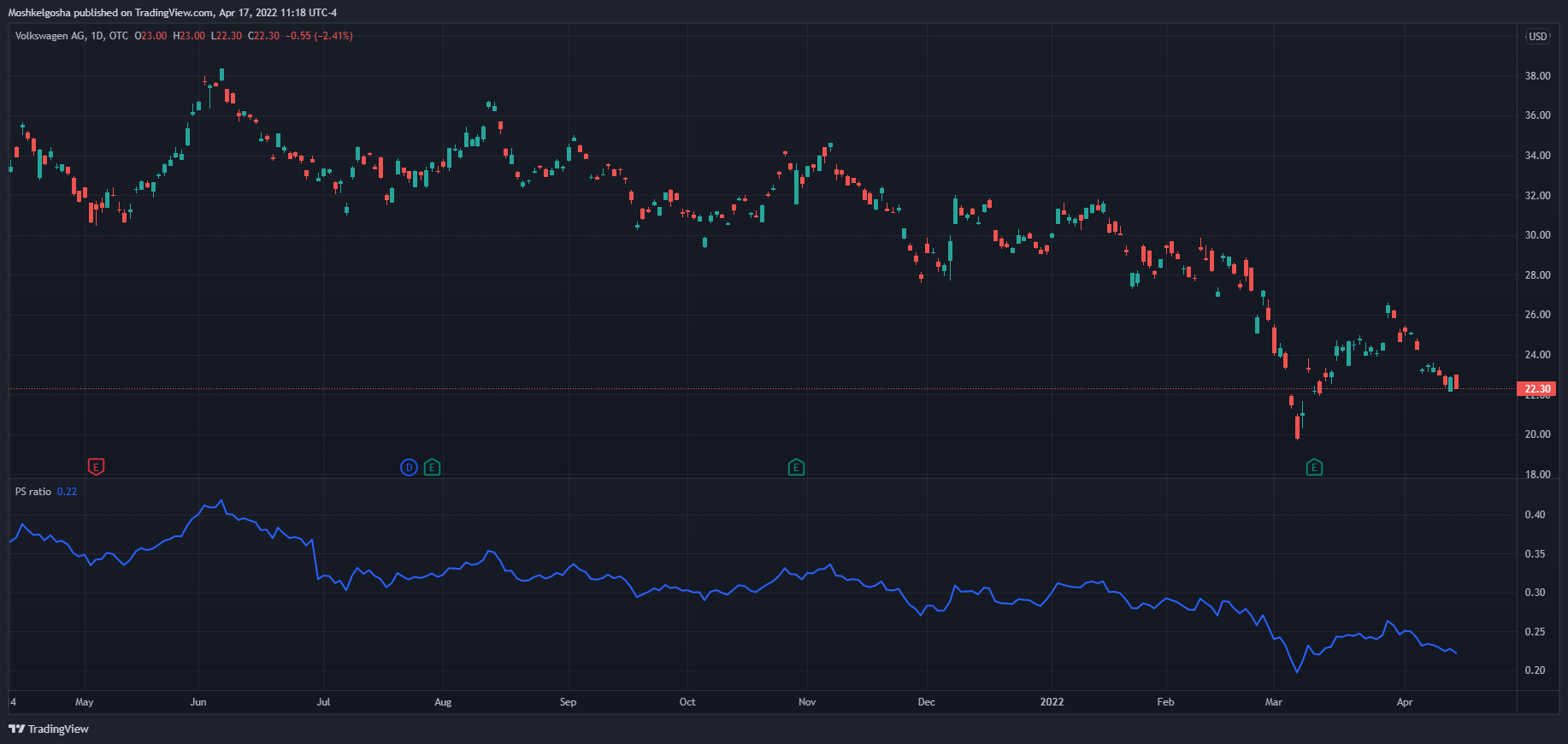Click the open value O23.00
Viewport: 1568px width, 744px height.
(x=150, y=36)
